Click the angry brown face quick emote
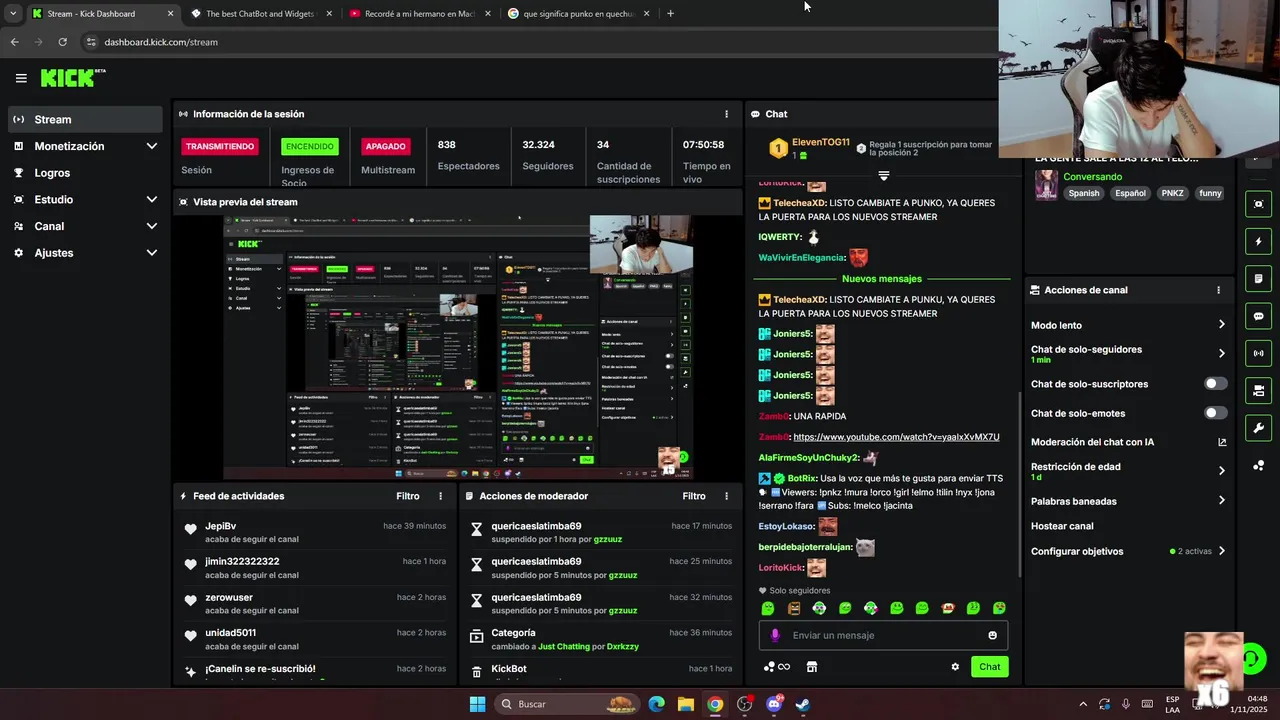Screen dimensions: 1280x720 (794, 608)
